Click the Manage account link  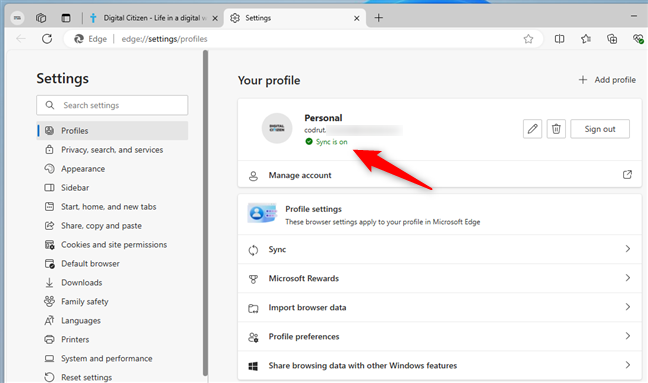(300, 175)
